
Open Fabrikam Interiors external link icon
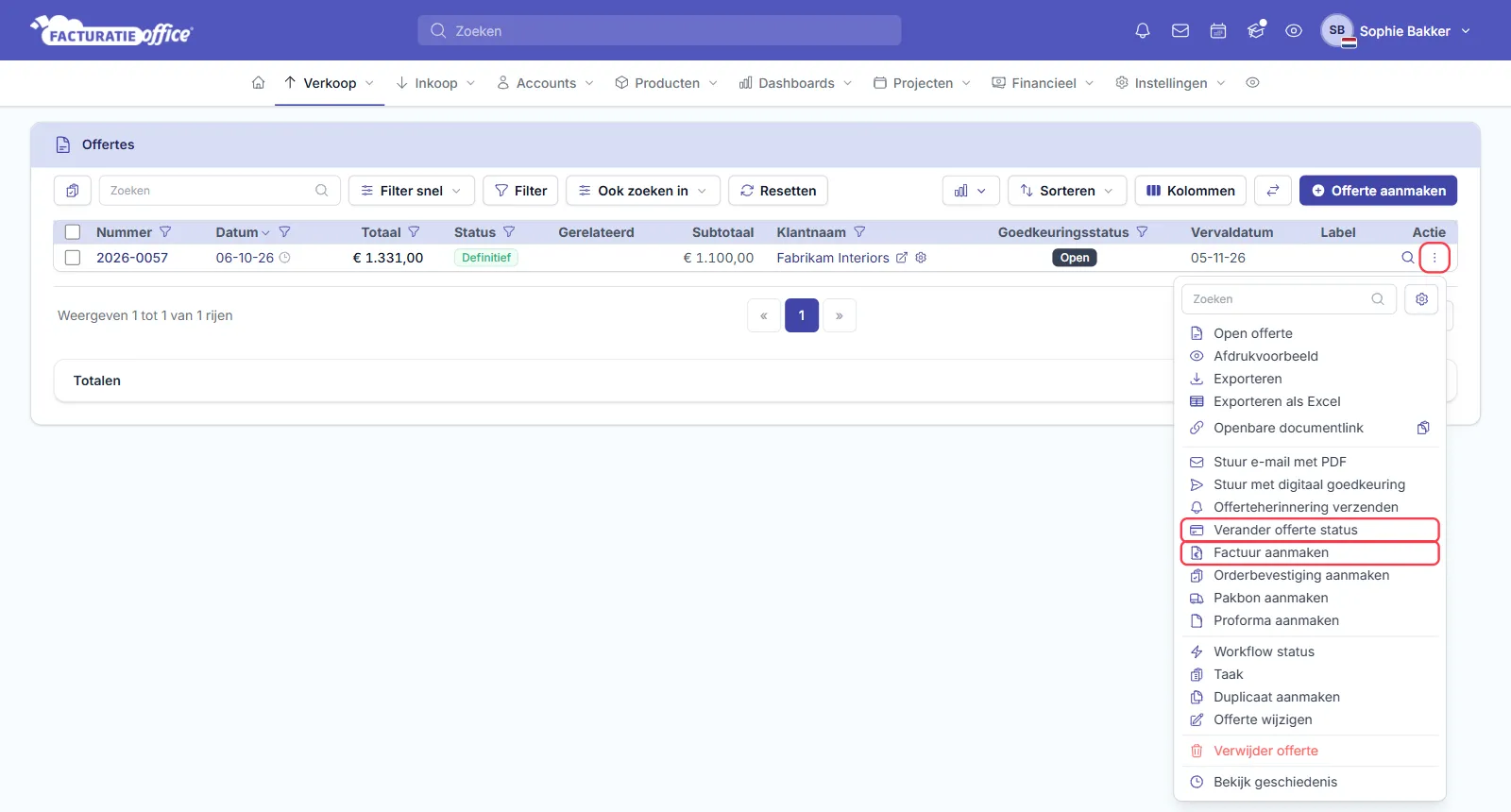(x=902, y=258)
